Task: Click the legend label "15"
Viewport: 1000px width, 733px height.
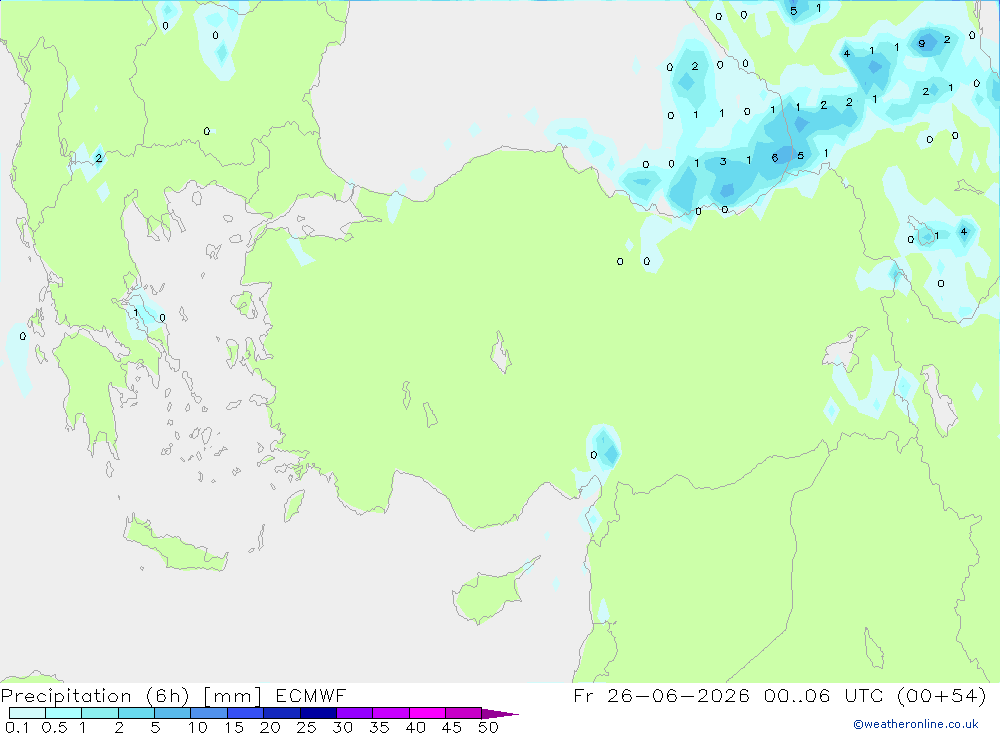Action: (234, 727)
